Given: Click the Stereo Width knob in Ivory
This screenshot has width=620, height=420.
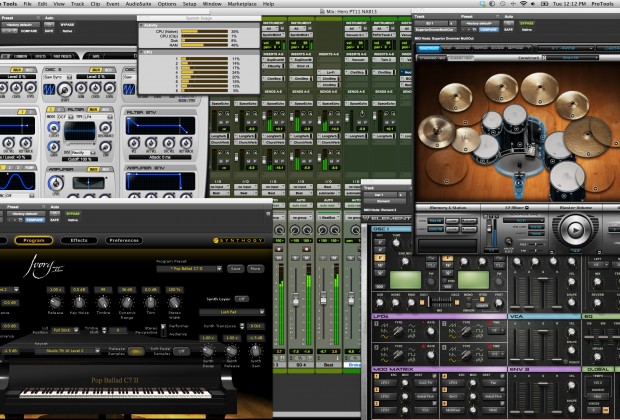Looking at the screenshot, I should click(174, 303).
